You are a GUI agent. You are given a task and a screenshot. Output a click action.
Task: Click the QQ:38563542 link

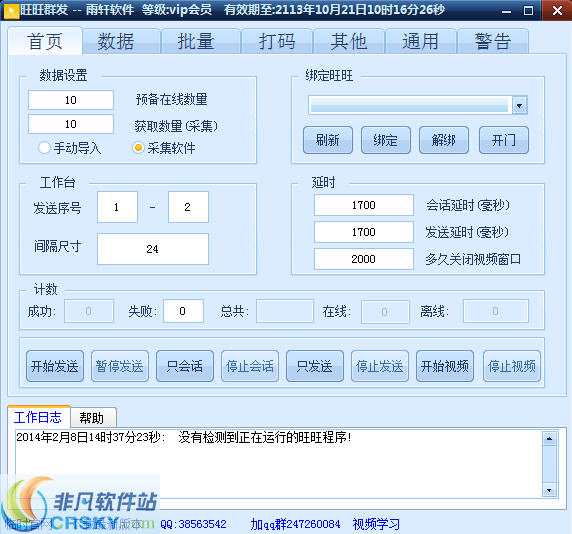point(194,524)
